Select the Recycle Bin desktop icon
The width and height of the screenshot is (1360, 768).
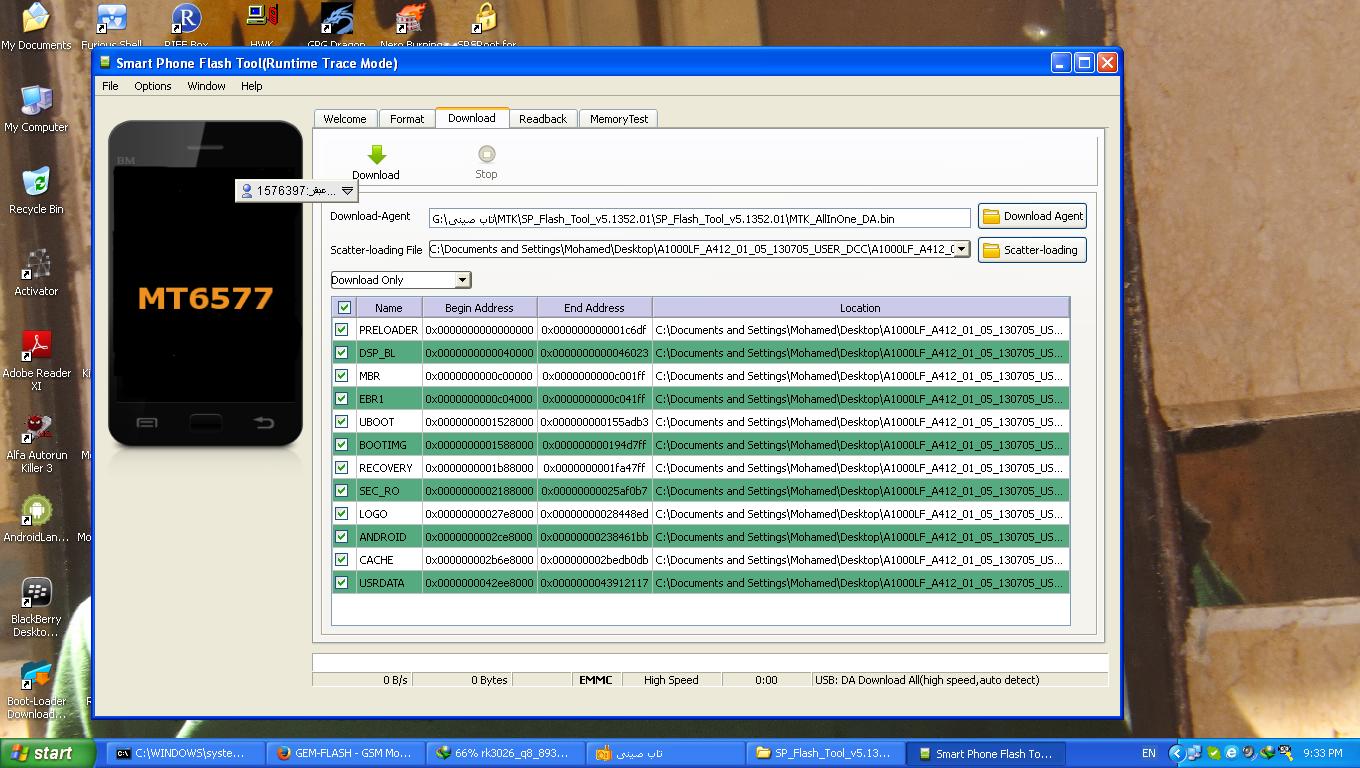pyautogui.click(x=36, y=183)
